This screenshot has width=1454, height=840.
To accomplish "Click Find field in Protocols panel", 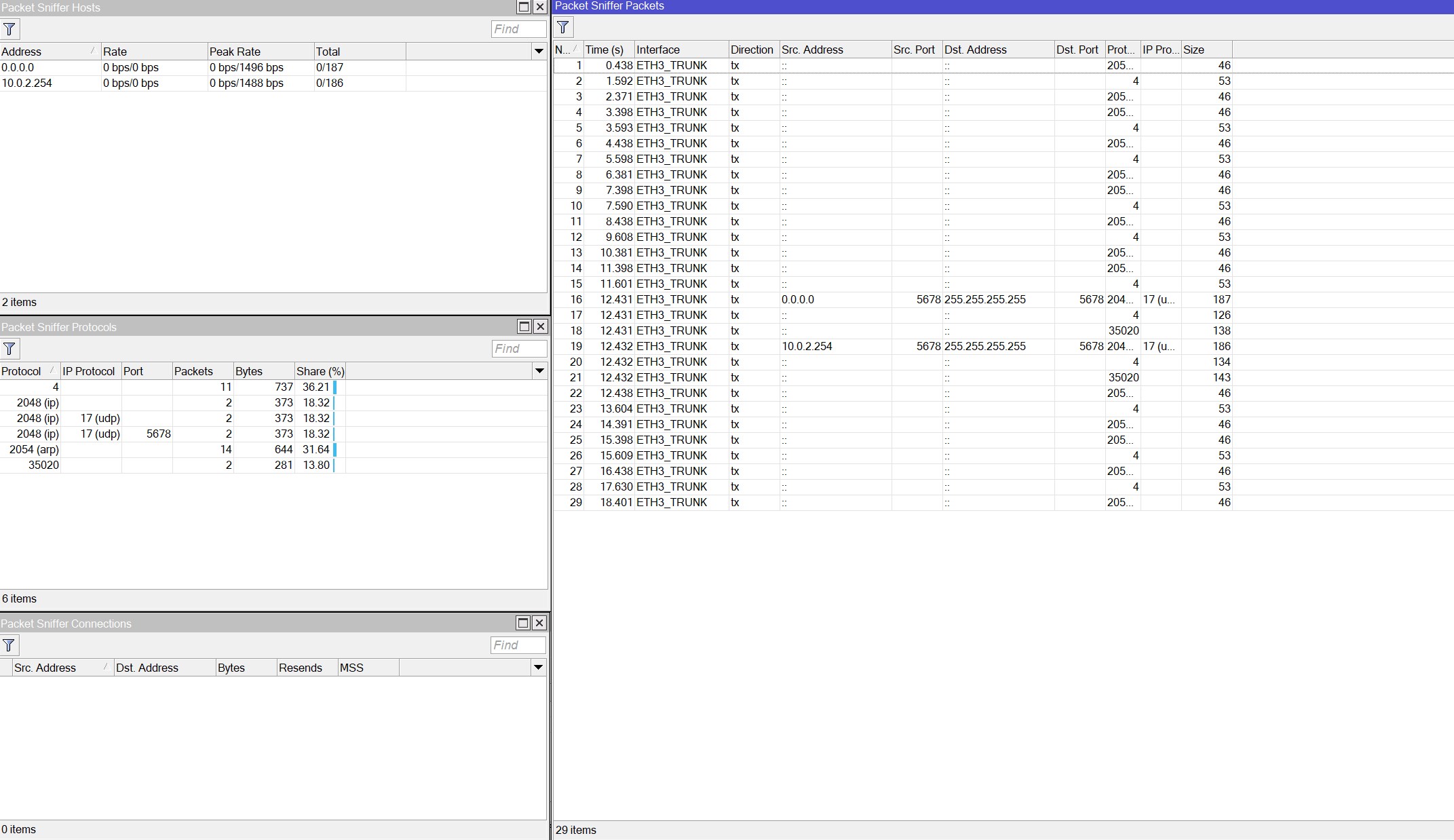I will [519, 349].
